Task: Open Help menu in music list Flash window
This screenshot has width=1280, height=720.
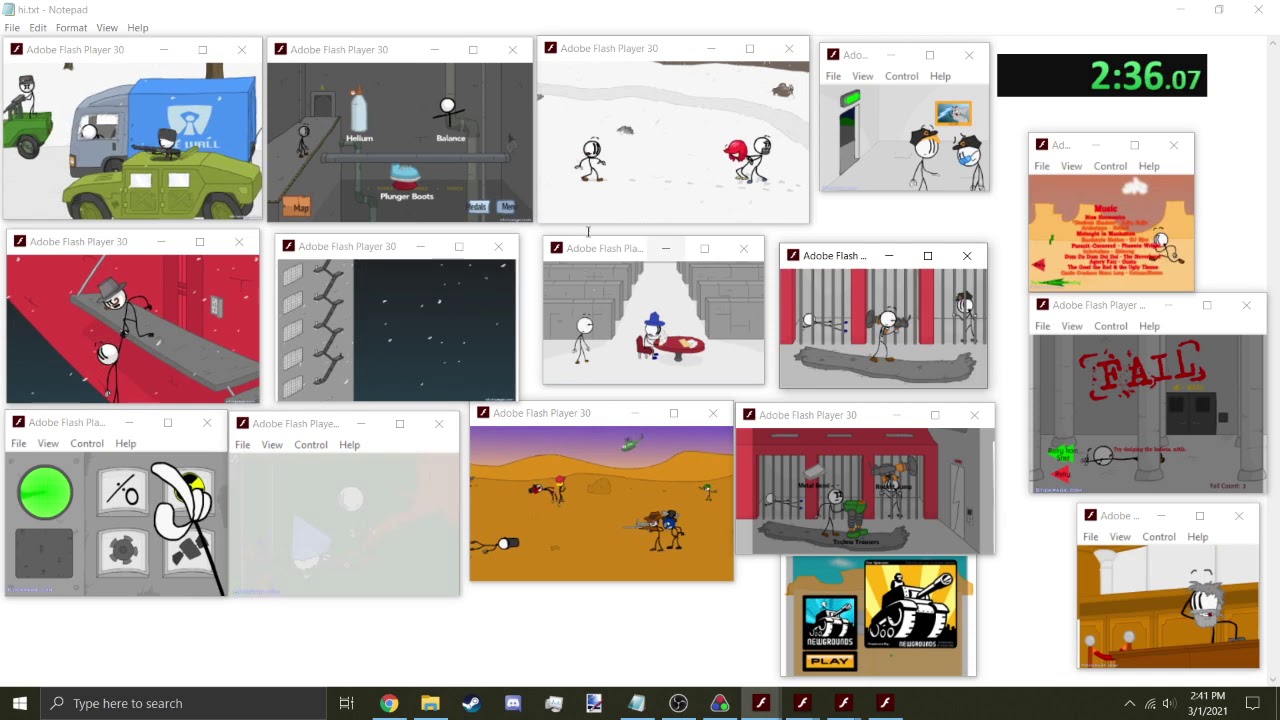Action: click(1149, 166)
